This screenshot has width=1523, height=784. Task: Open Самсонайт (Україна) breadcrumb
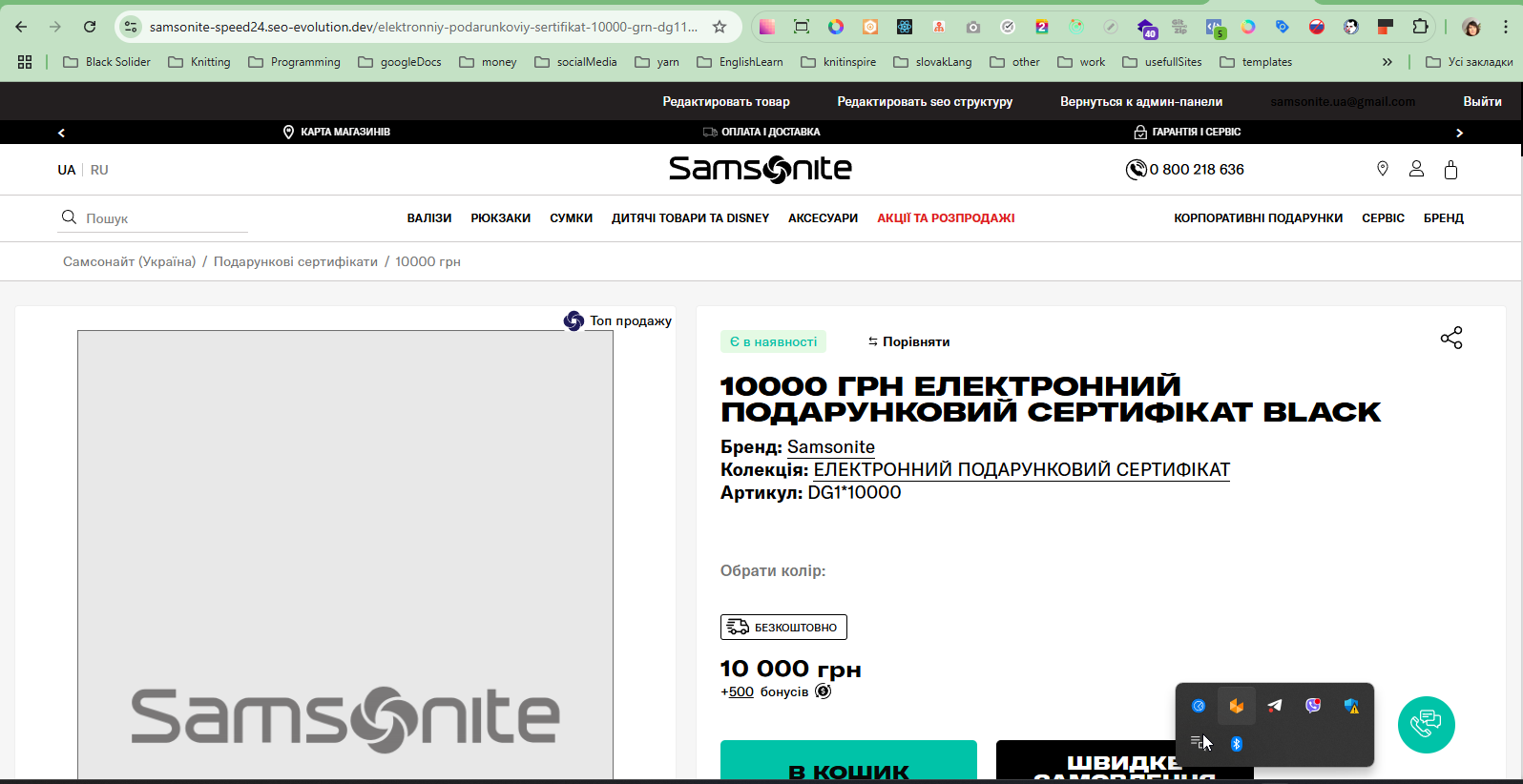(129, 261)
